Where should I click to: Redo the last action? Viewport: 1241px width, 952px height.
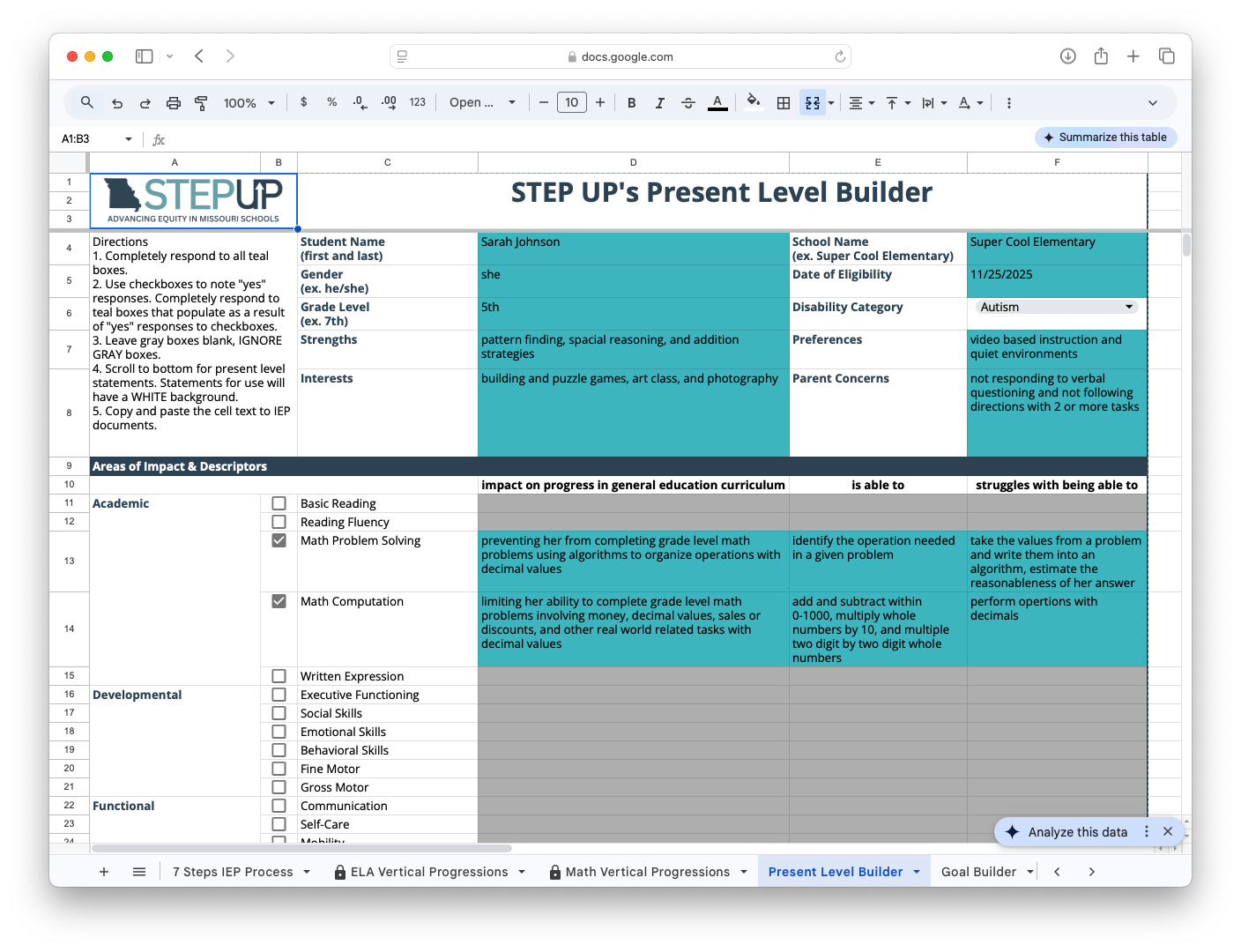click(x=145, y=103)
